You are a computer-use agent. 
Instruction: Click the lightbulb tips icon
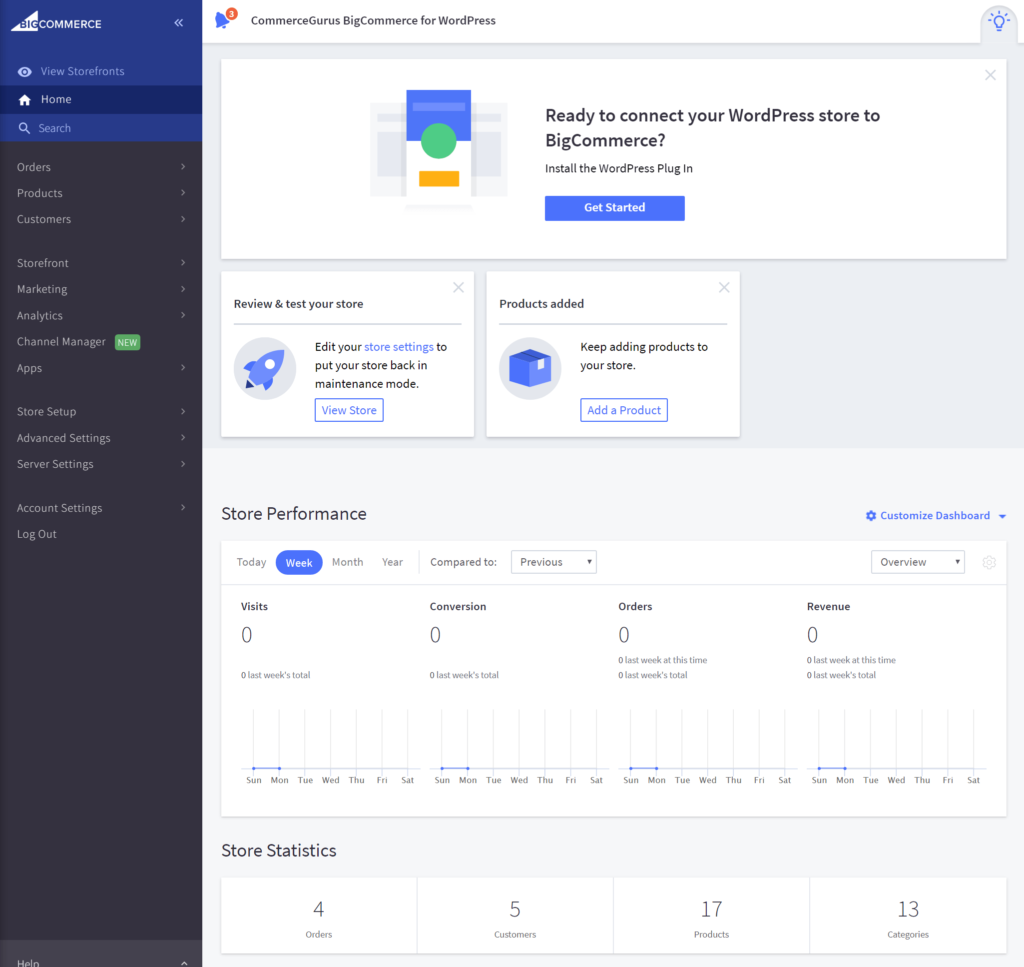999,21
